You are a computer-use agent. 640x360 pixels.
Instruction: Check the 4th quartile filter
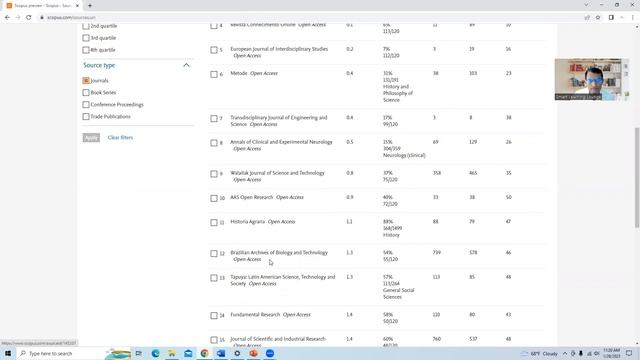coord(86,50)
